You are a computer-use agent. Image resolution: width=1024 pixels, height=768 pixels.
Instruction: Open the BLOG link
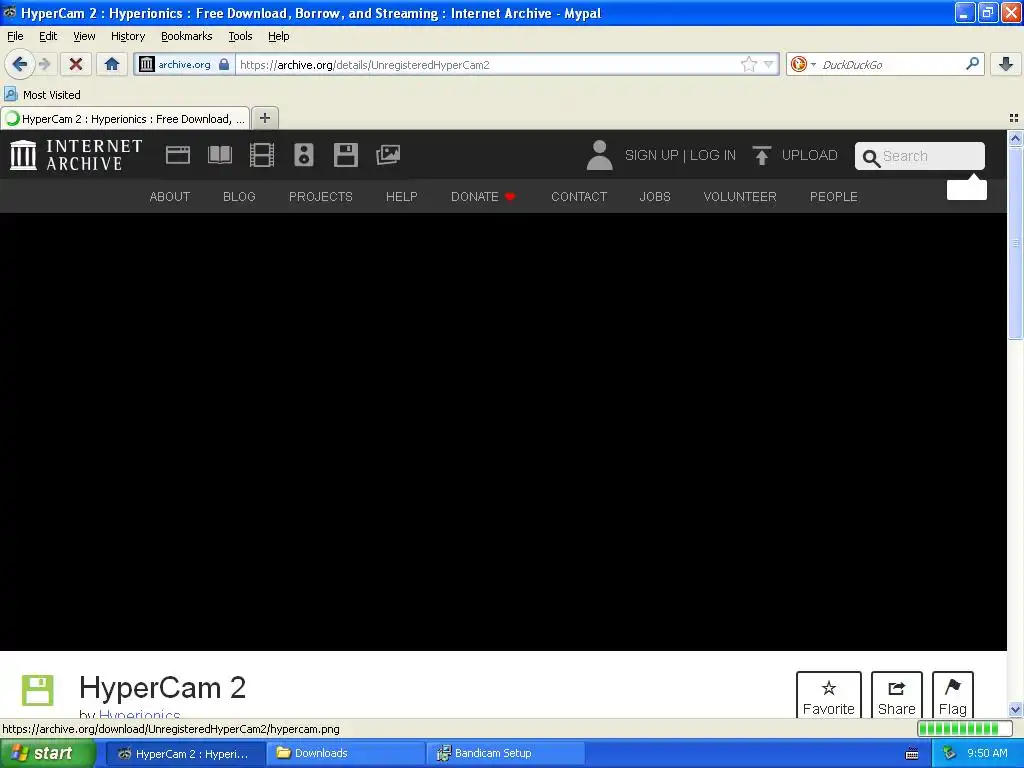point(239,197)
